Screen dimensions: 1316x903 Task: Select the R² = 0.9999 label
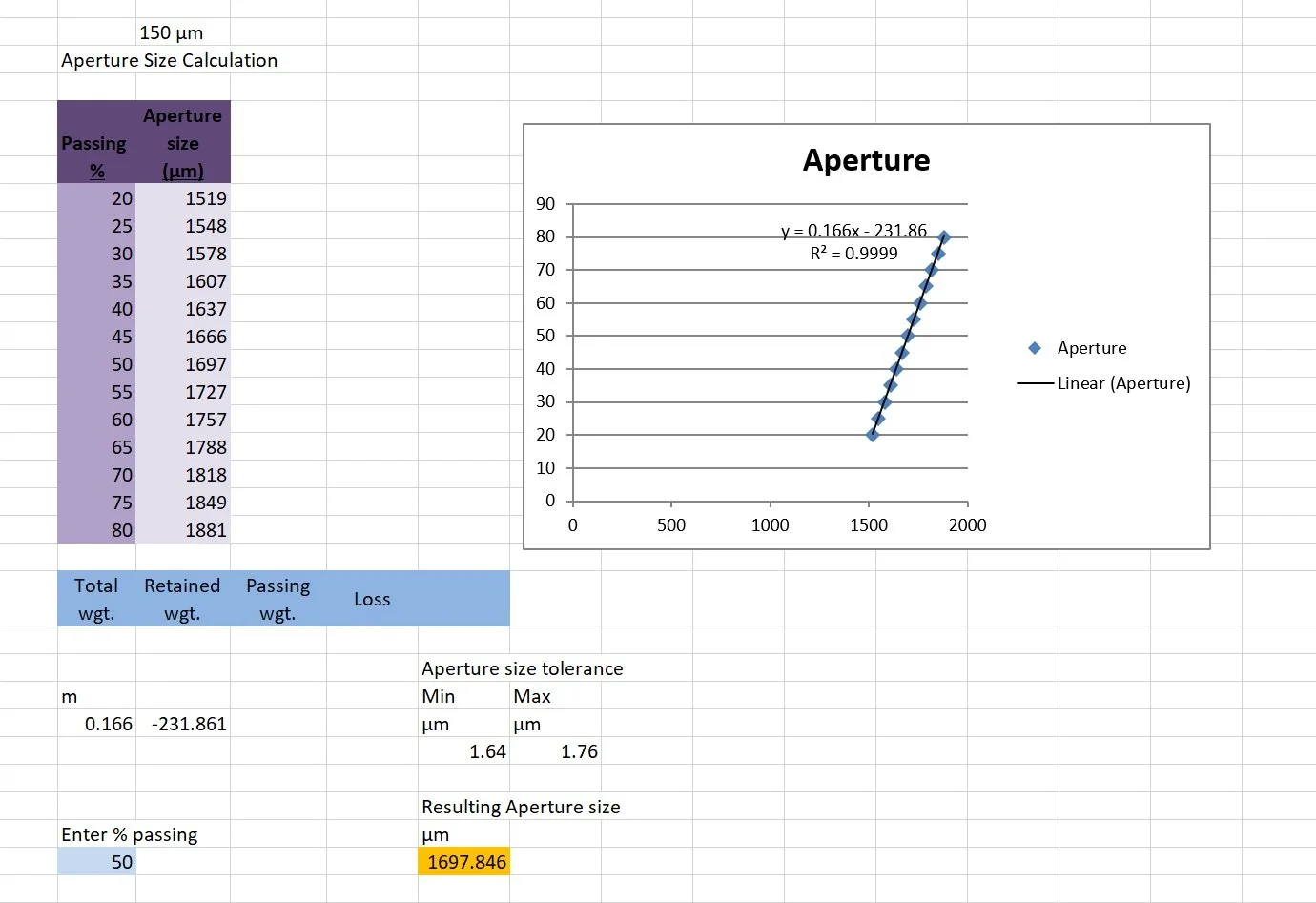pos(853,254)
